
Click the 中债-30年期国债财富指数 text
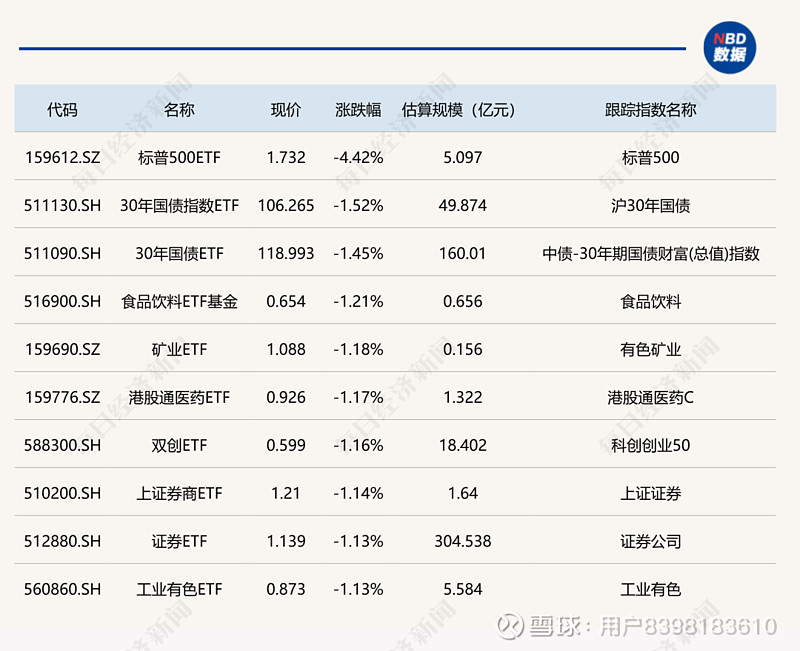click(x=649, y=253)
